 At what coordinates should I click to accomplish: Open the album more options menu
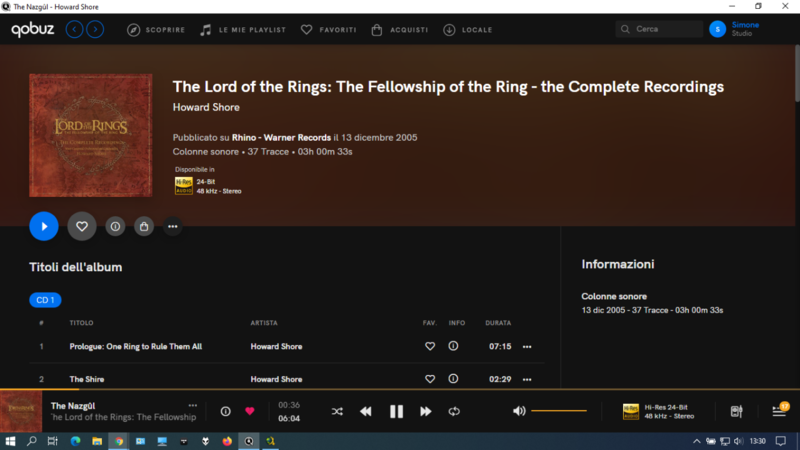(173, 226)
